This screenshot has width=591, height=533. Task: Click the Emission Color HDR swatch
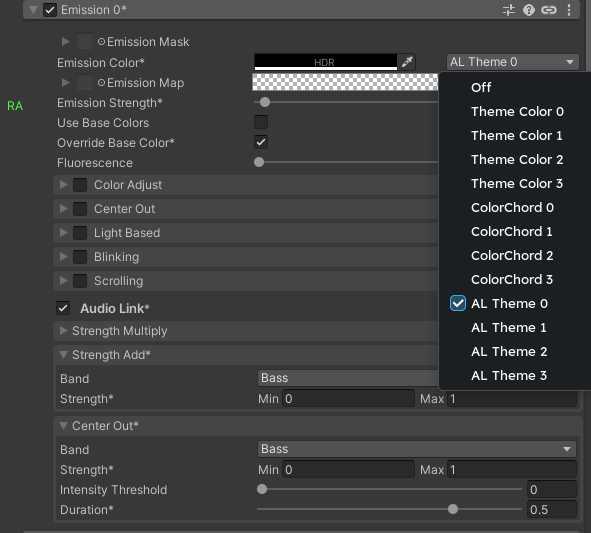326,62
